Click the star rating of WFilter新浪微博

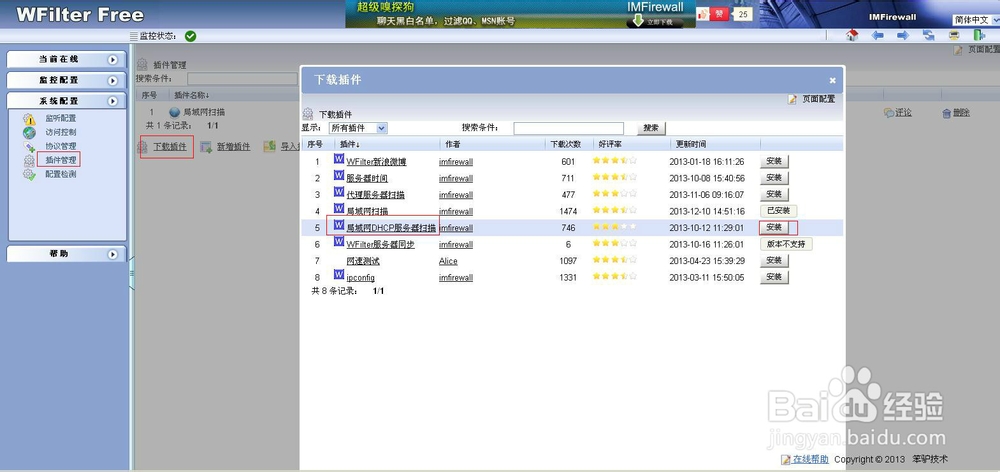tap(614, 161)
